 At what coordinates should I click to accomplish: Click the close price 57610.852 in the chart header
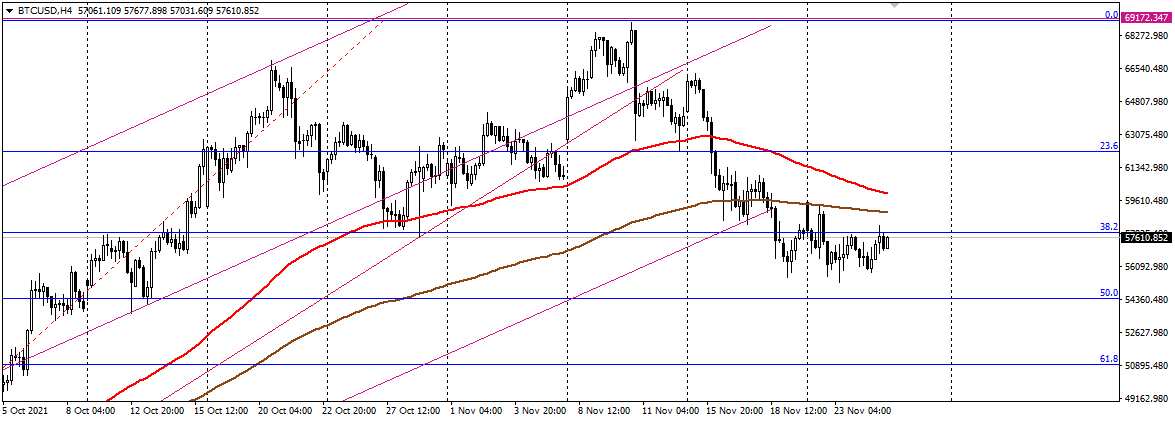(x=237, y=10)
